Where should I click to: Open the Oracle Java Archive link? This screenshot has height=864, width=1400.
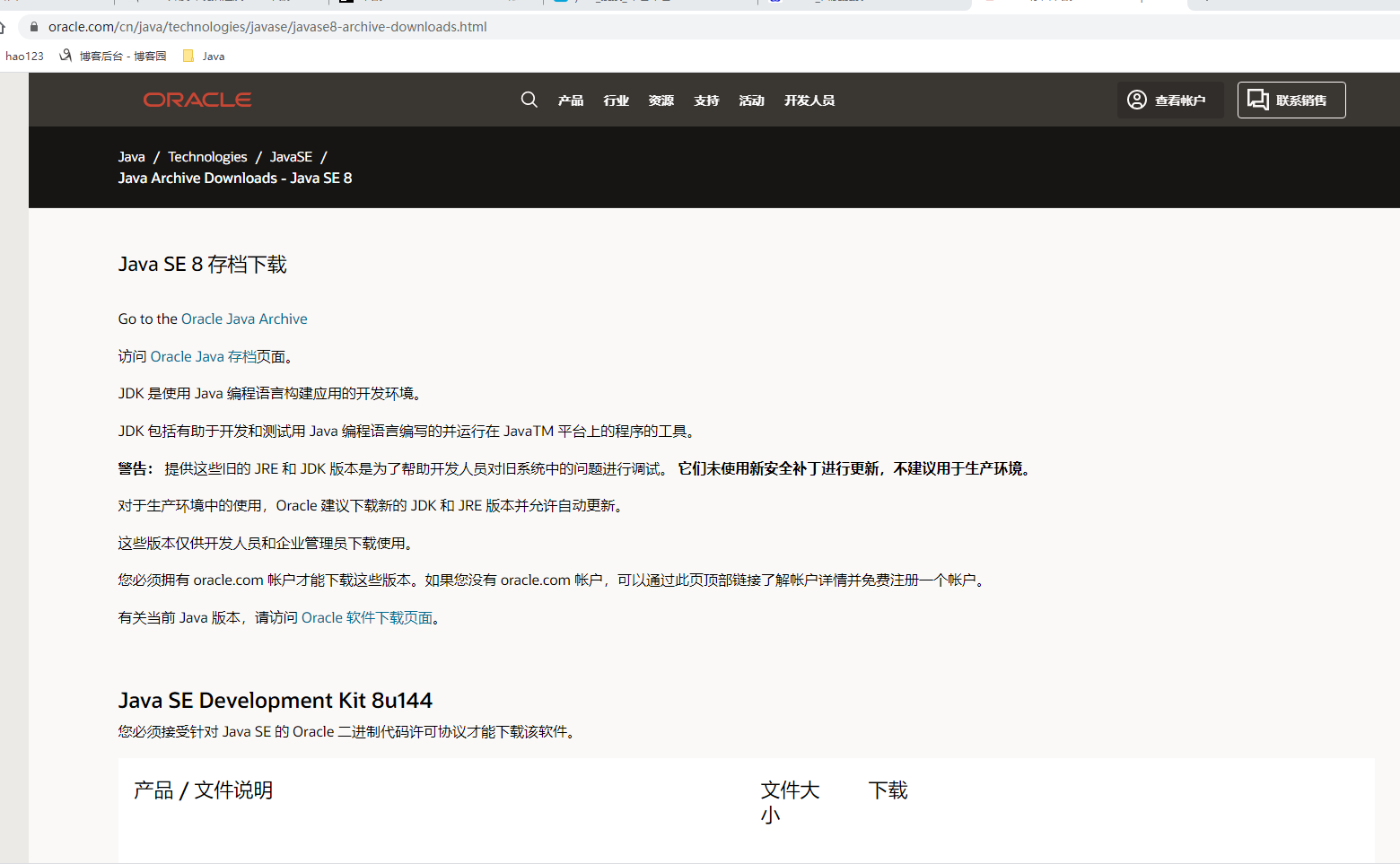point(244,319)
